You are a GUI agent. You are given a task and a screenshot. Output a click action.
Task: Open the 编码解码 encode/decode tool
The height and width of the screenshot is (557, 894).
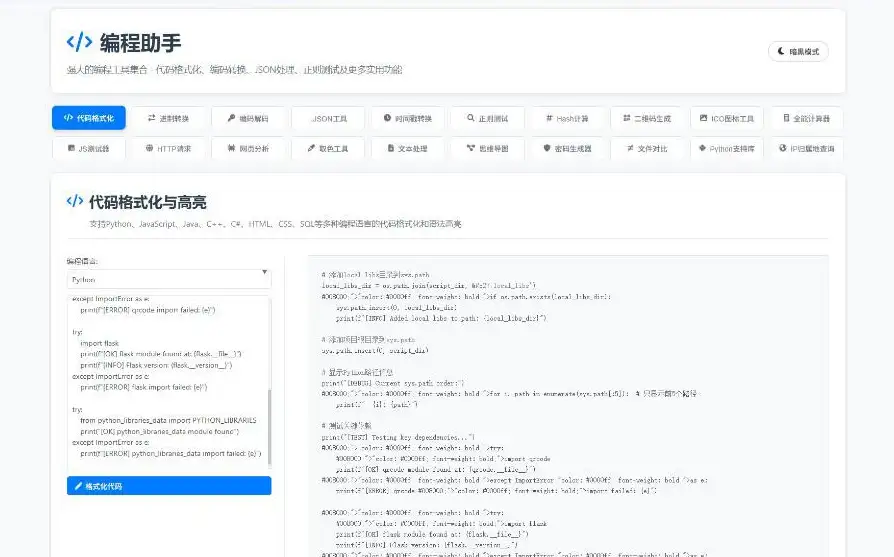[x=248, y=118]
